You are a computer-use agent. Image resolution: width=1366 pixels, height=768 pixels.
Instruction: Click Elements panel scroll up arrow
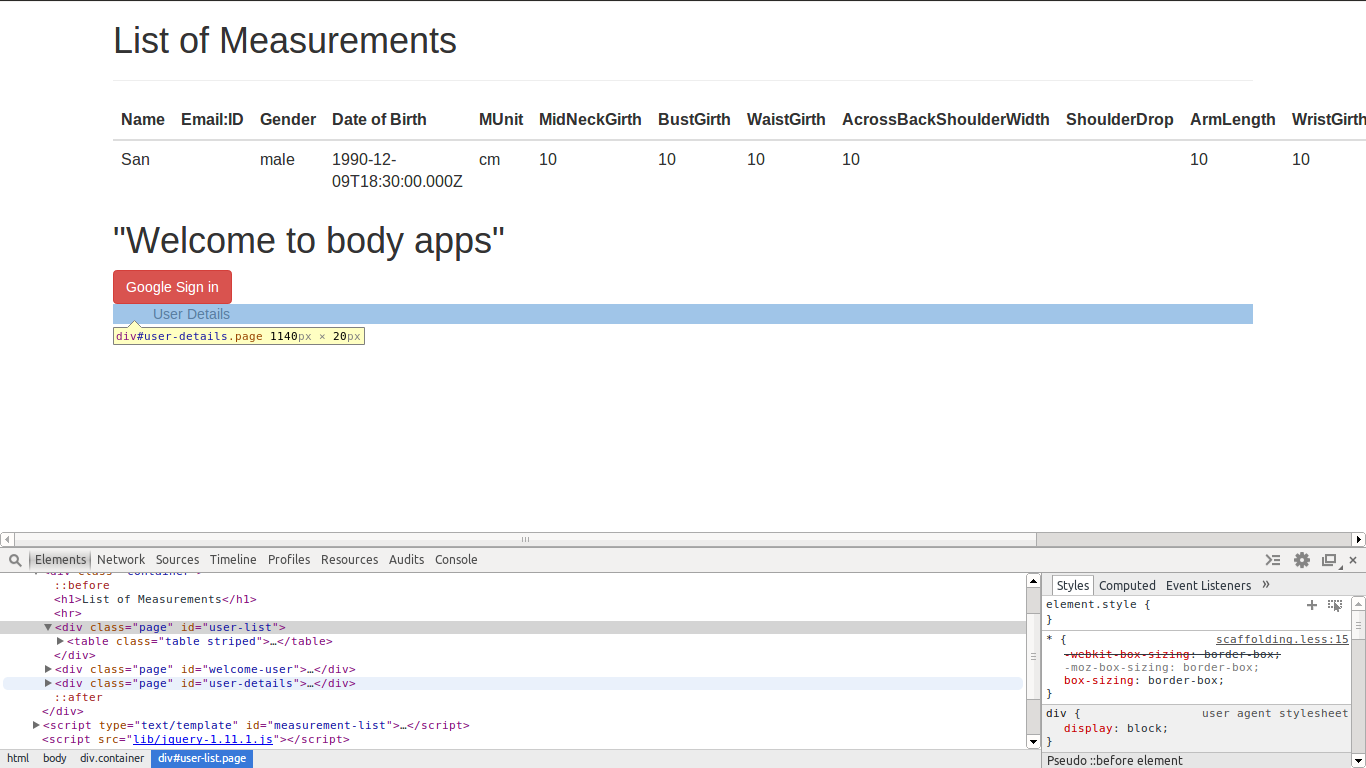click(1034, 581)
